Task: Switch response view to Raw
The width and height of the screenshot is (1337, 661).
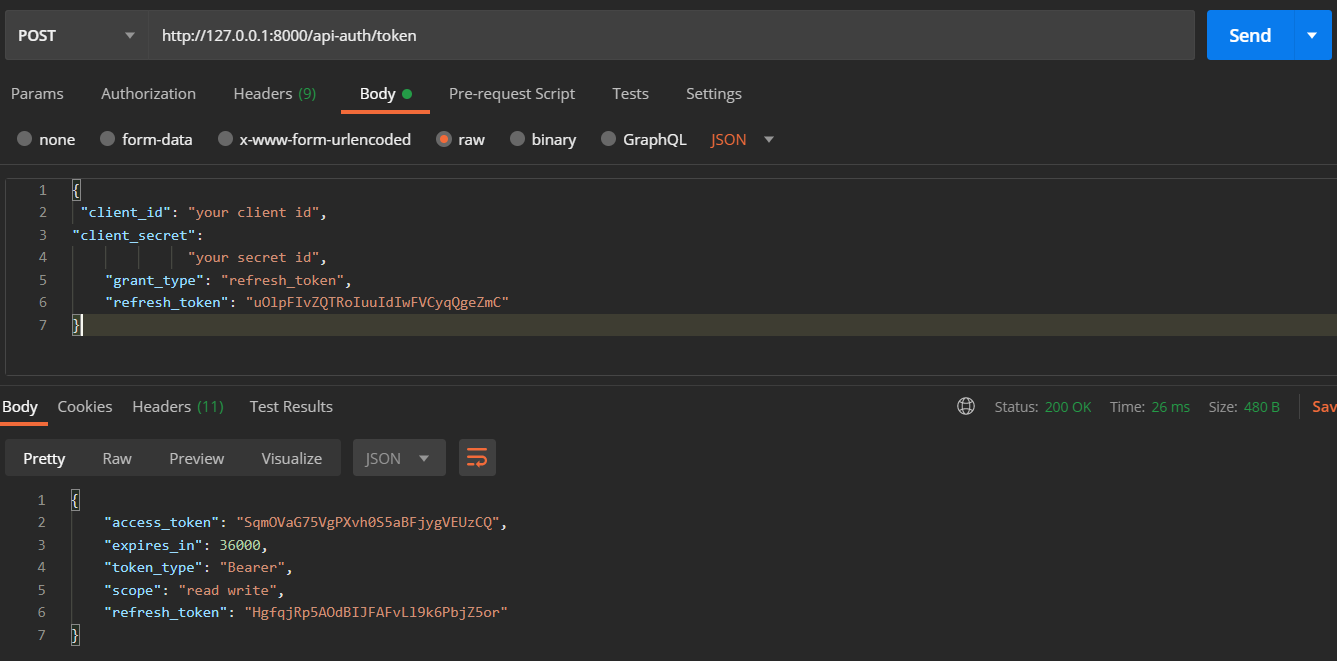Action: [117, 458]
